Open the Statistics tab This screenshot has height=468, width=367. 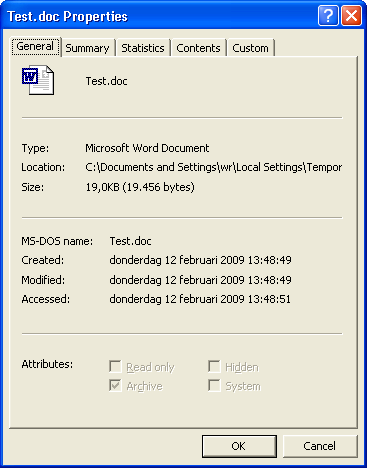click(143, 48)
